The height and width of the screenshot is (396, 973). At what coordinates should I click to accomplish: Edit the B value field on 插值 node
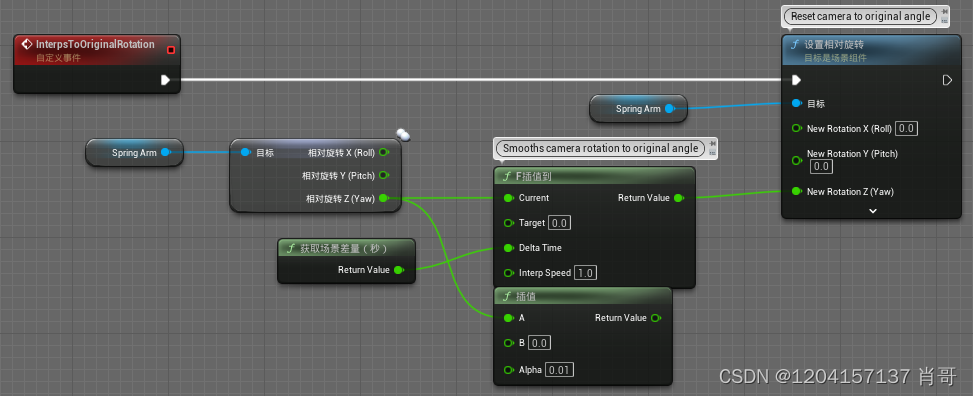point(539,343)
